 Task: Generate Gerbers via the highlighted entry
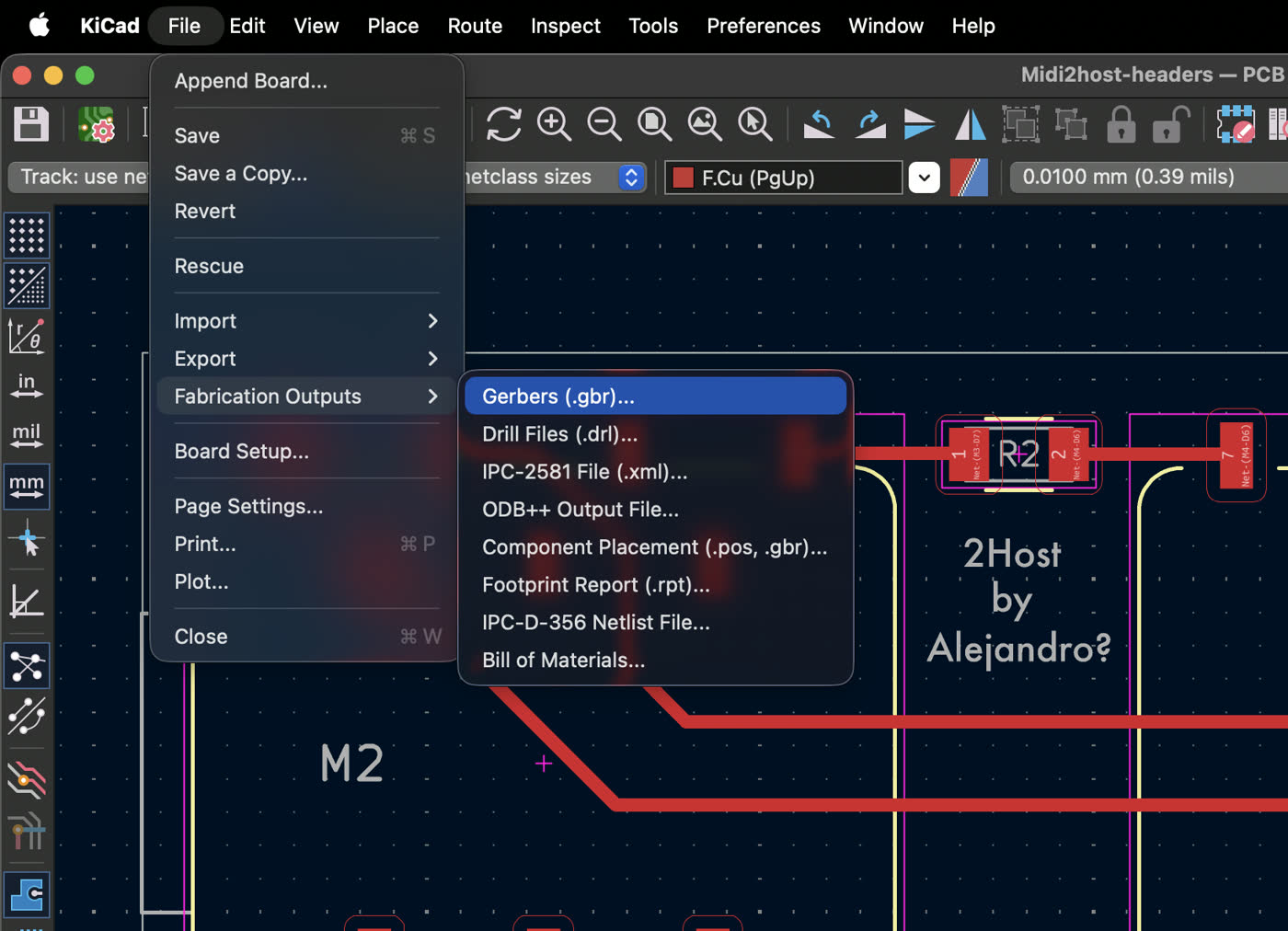point(558,396)
